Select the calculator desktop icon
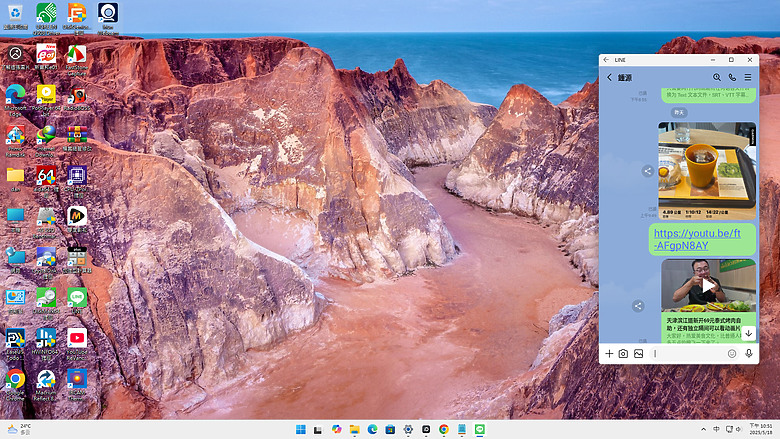This screenshot has height=439, width=780. 77,261
